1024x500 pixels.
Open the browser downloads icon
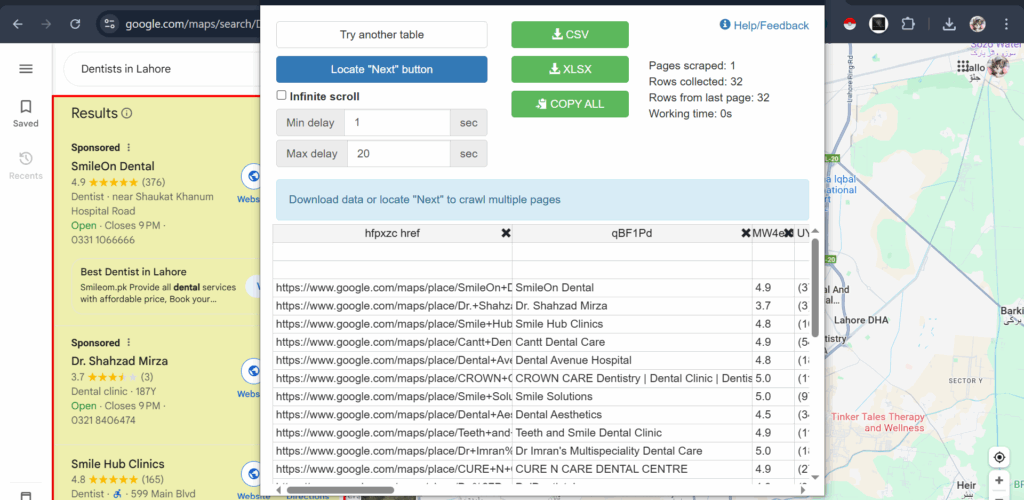point(949,24)
